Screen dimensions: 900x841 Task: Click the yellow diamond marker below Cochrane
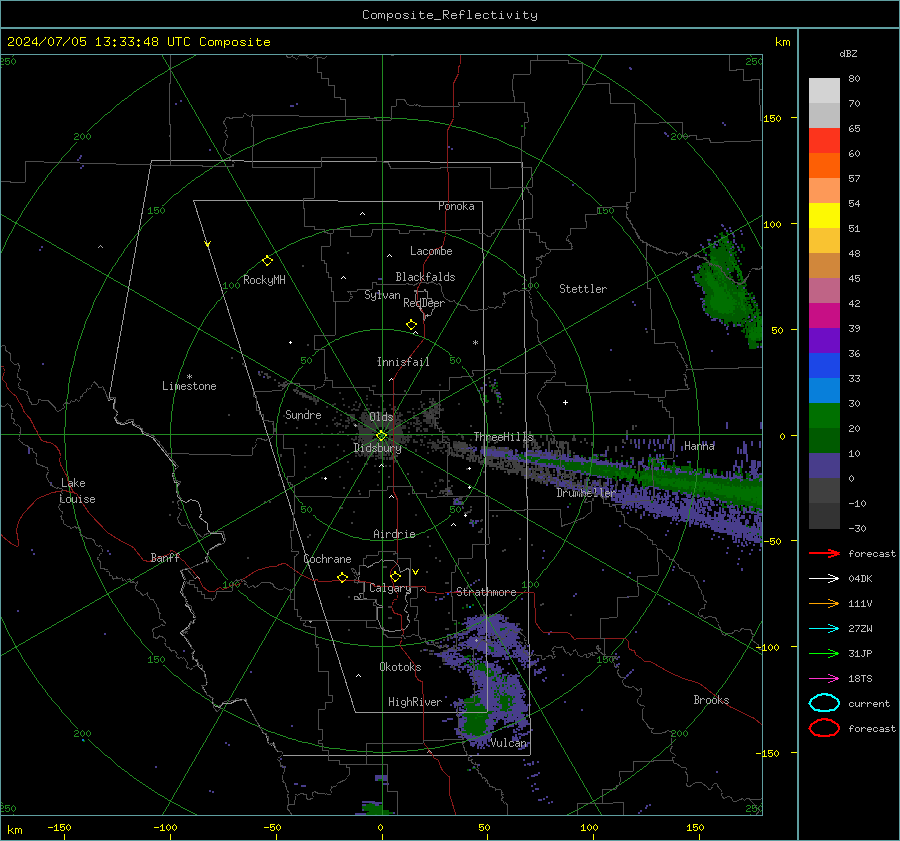(342, 578)
